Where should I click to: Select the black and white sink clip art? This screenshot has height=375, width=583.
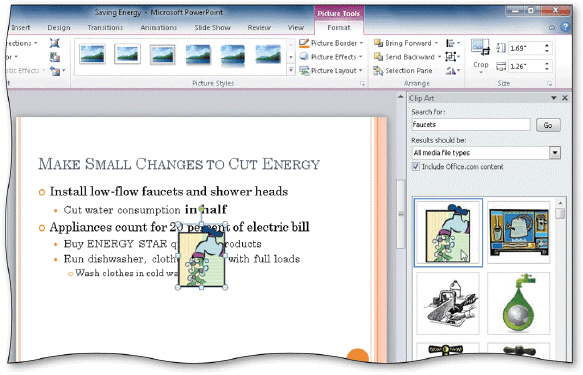point(448,303)
